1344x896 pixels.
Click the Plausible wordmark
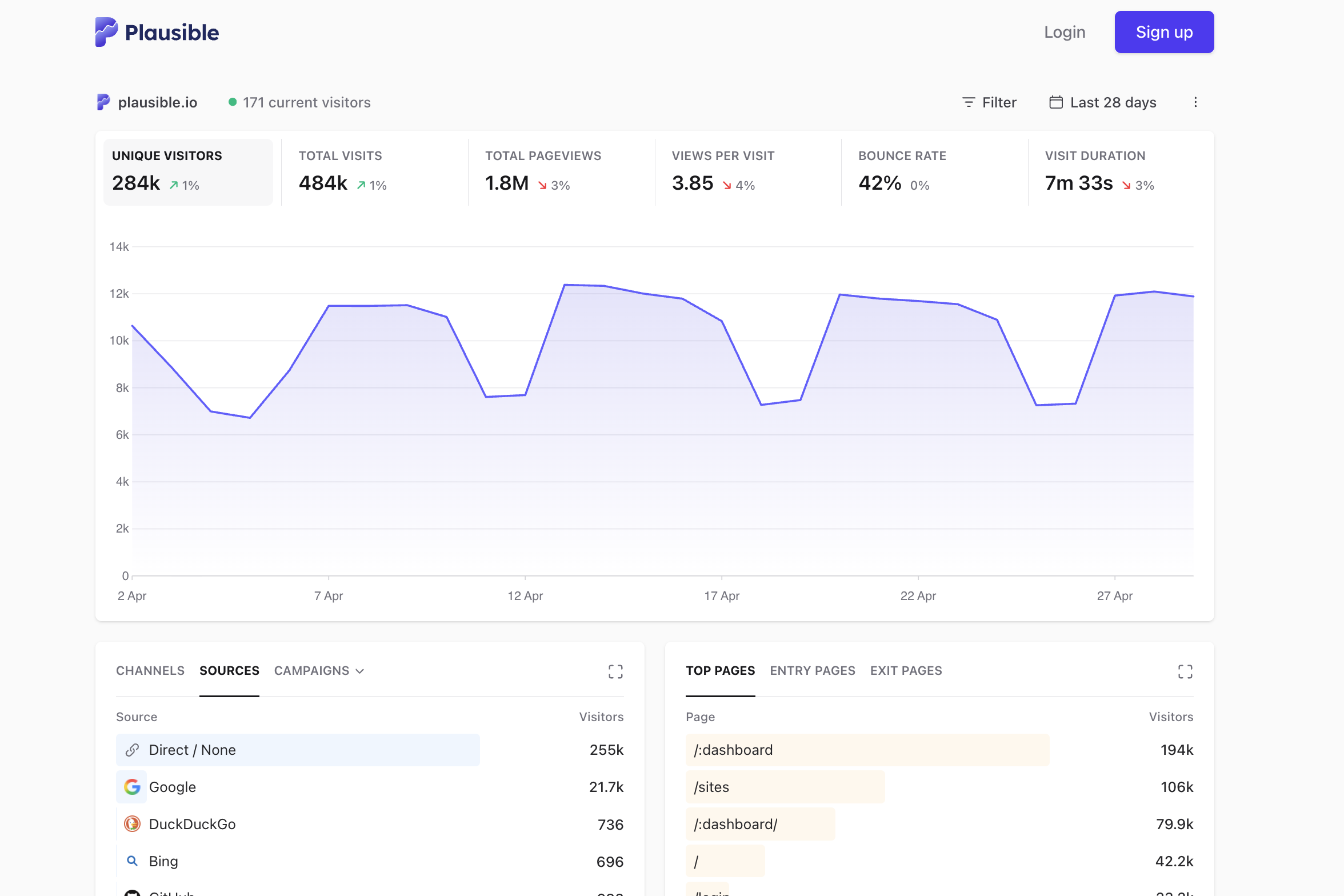[172, 33]
